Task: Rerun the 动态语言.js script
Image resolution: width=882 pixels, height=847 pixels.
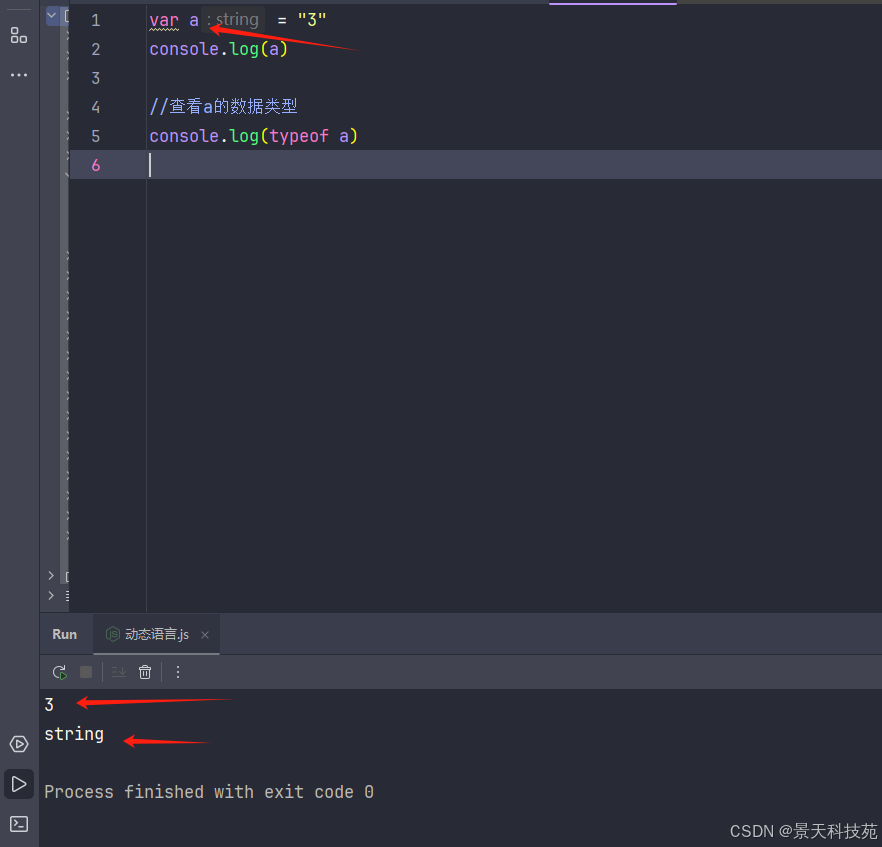Action: (60, 672)
